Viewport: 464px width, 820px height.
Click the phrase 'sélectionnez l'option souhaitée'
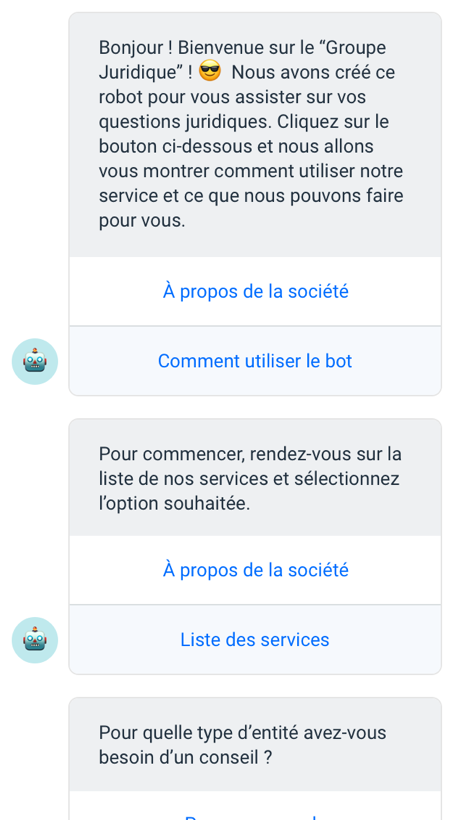click(249, 491)
